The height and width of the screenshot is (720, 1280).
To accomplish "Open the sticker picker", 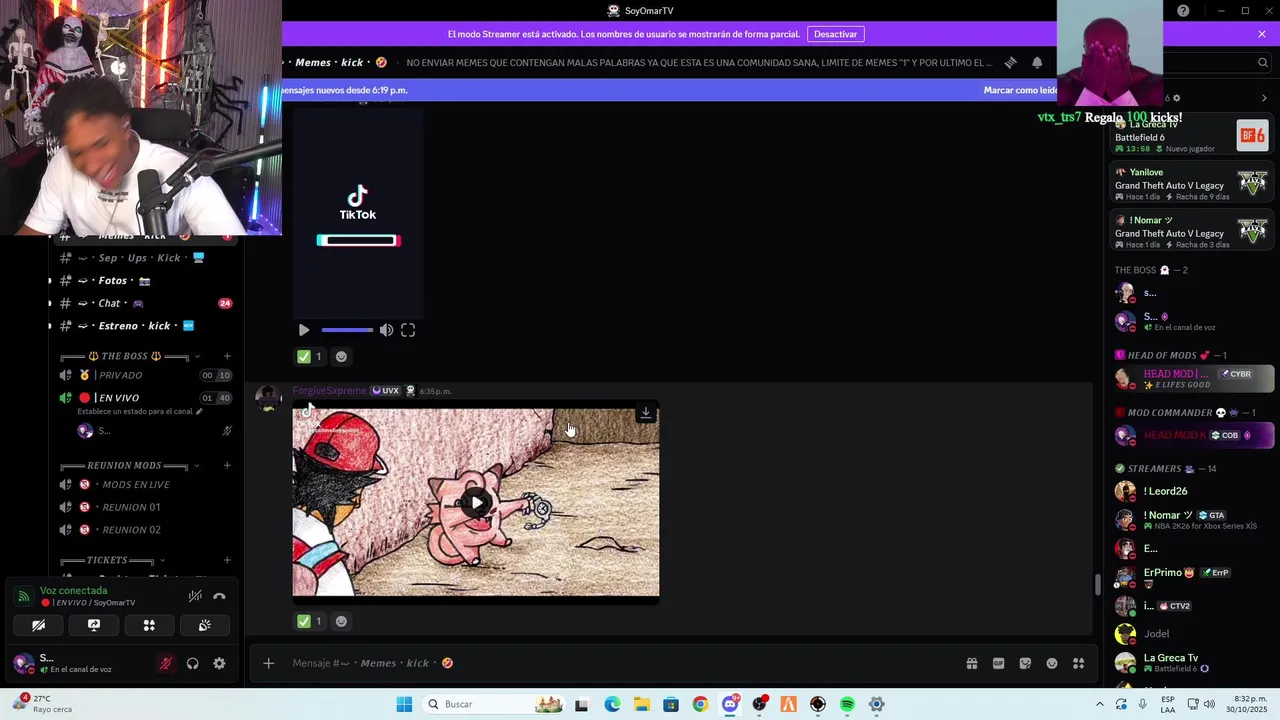I will [x=1025, y=663].
